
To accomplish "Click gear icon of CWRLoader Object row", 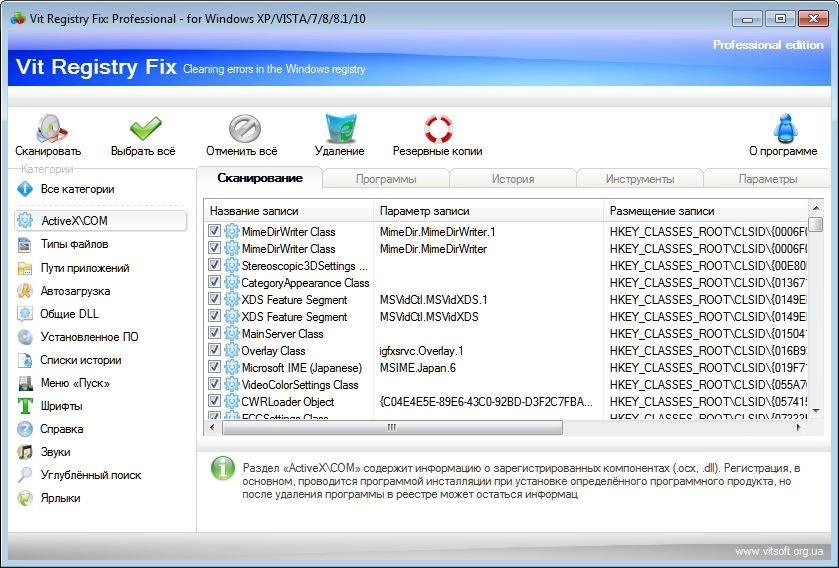I will (x=232, y=401).
